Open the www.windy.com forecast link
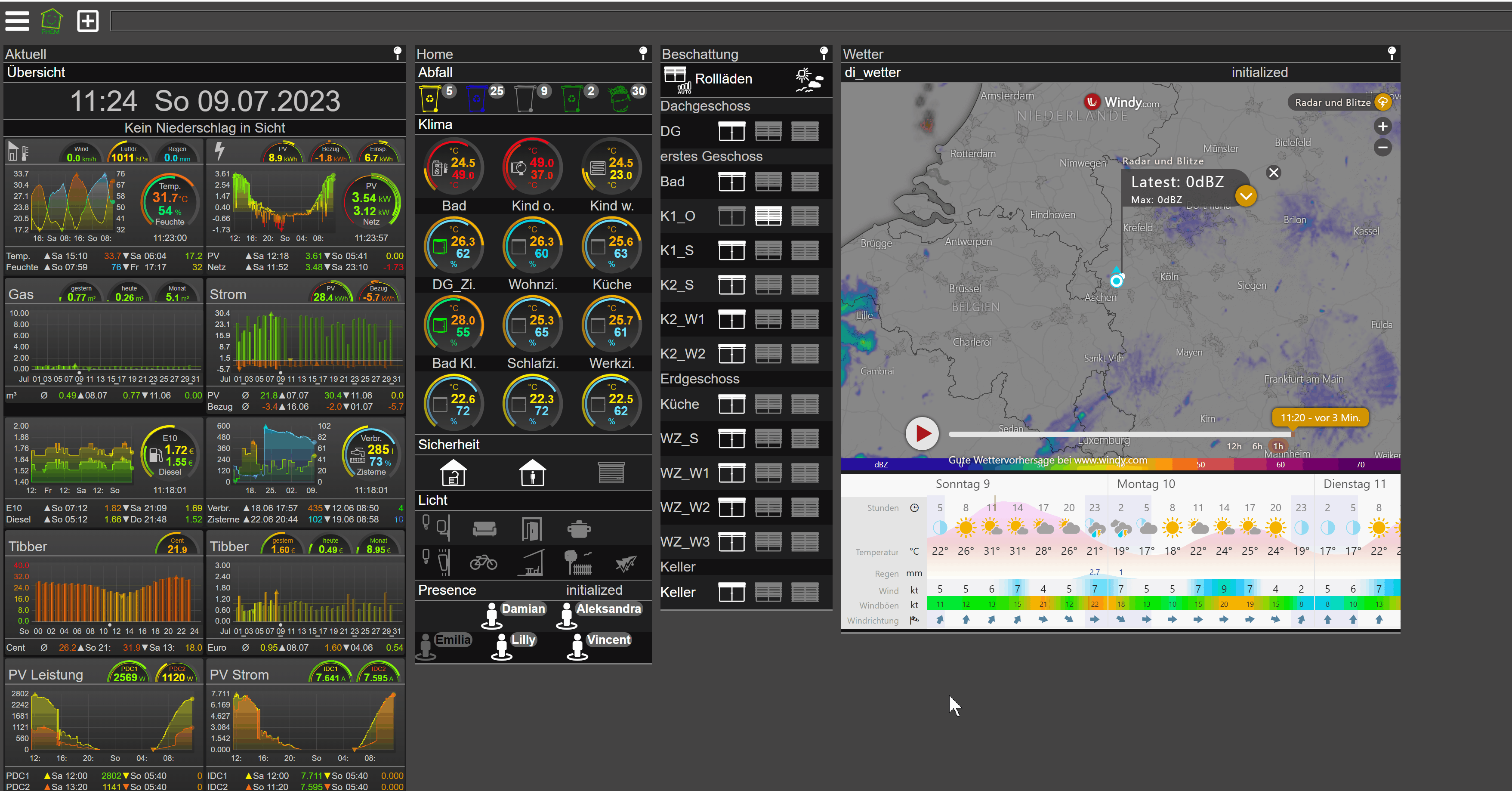The width and height of the screenshot is (1512, 791). [1048, 460]
